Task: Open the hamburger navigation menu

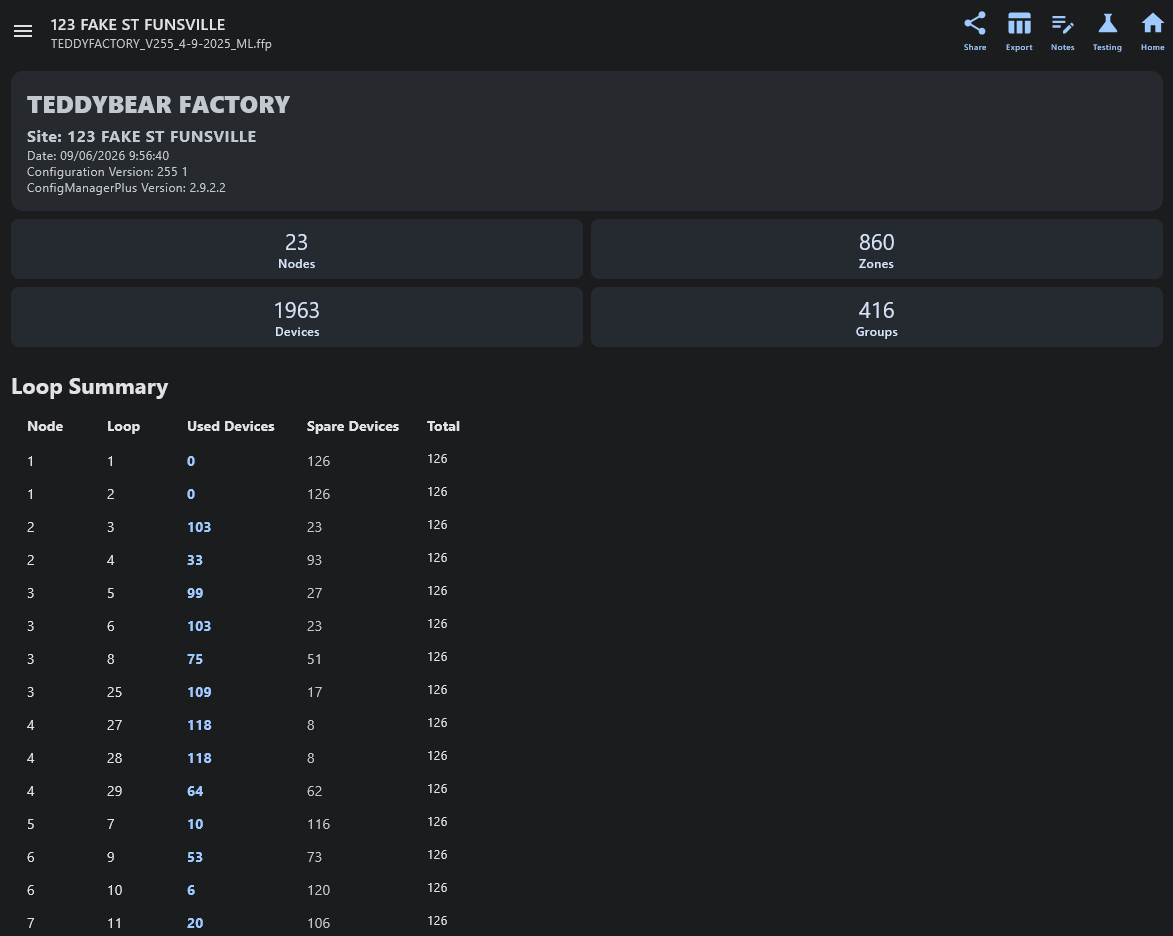Action: (23, 31)
